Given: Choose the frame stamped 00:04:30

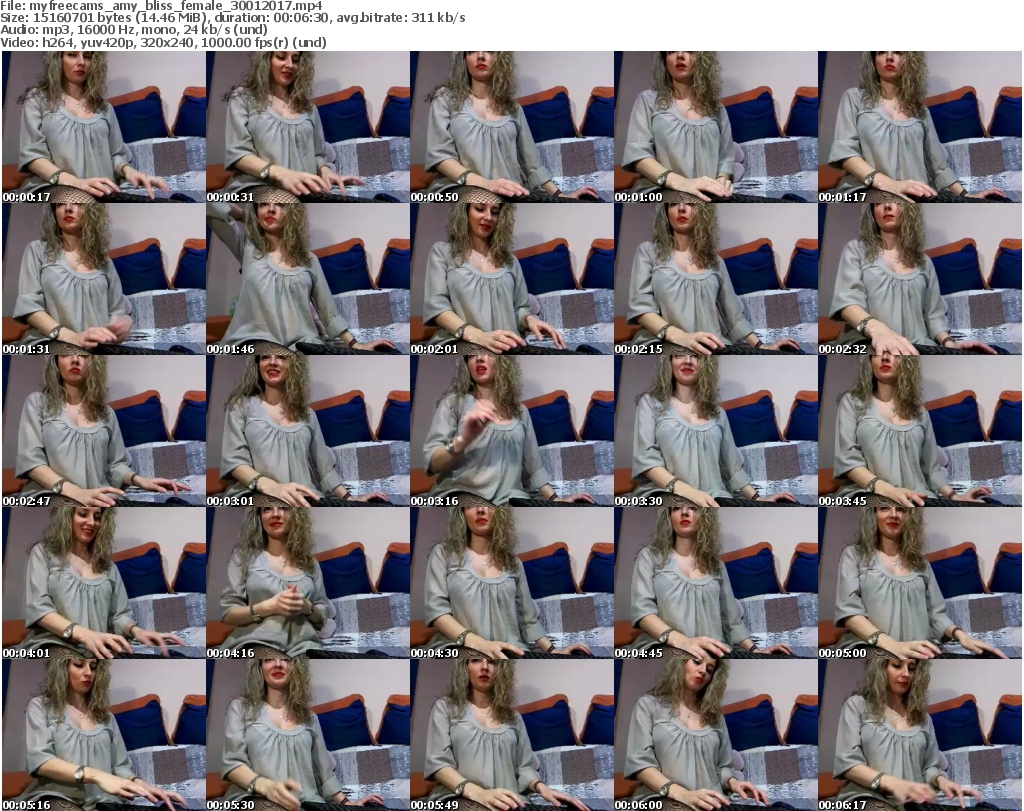Looking at the screenshot, I should (x=511, y=583).
